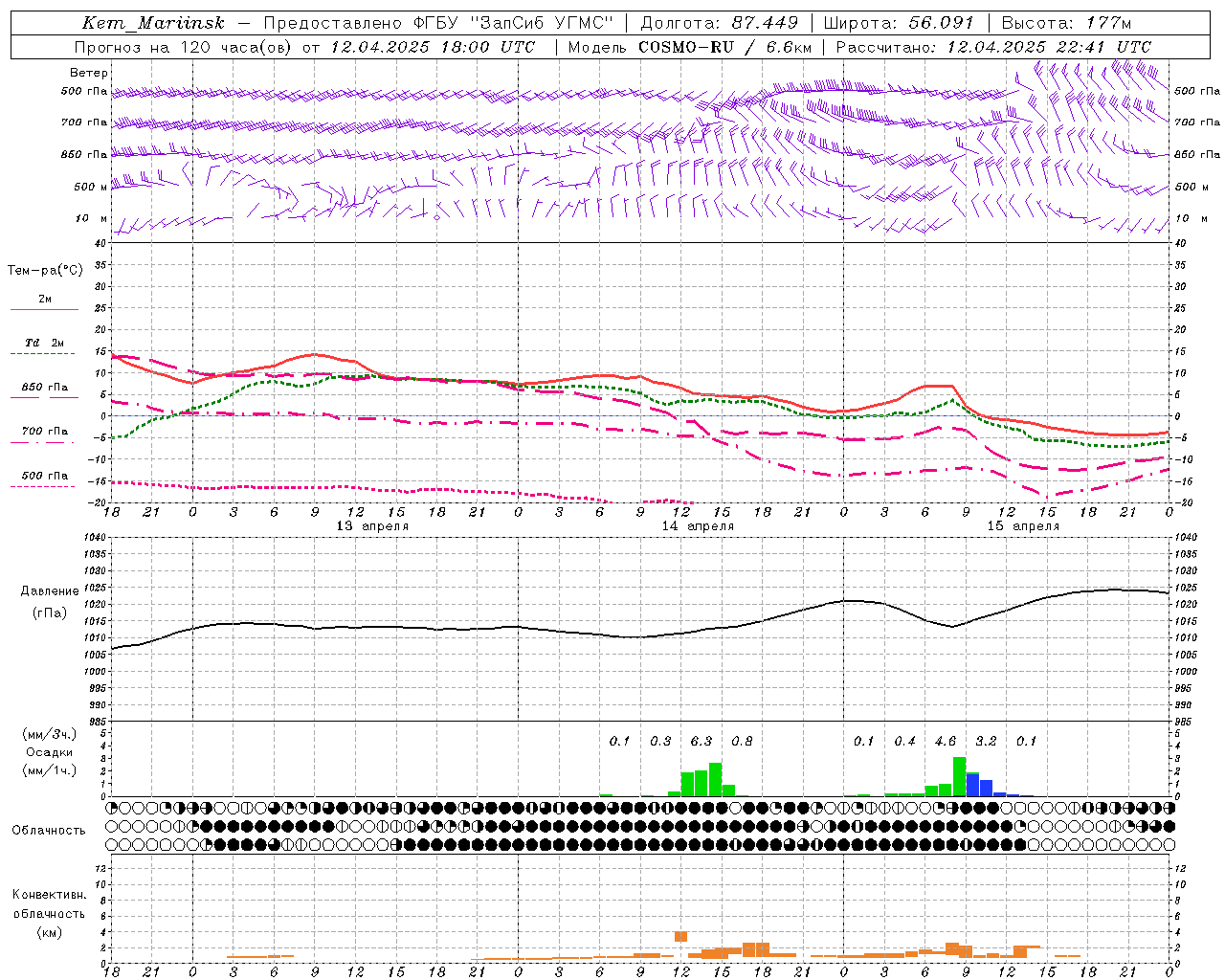
Task: Click the 'Осадки' precipitation label
Action: (50, 752)
